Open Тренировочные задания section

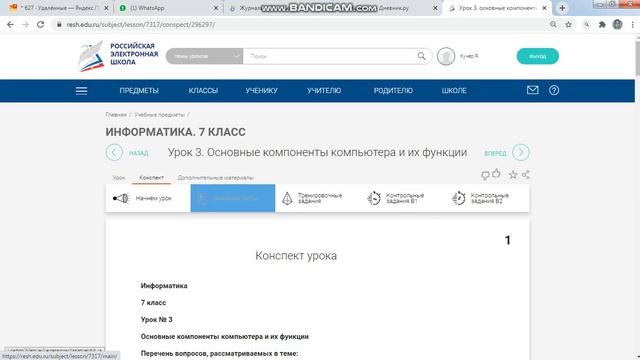318,198
